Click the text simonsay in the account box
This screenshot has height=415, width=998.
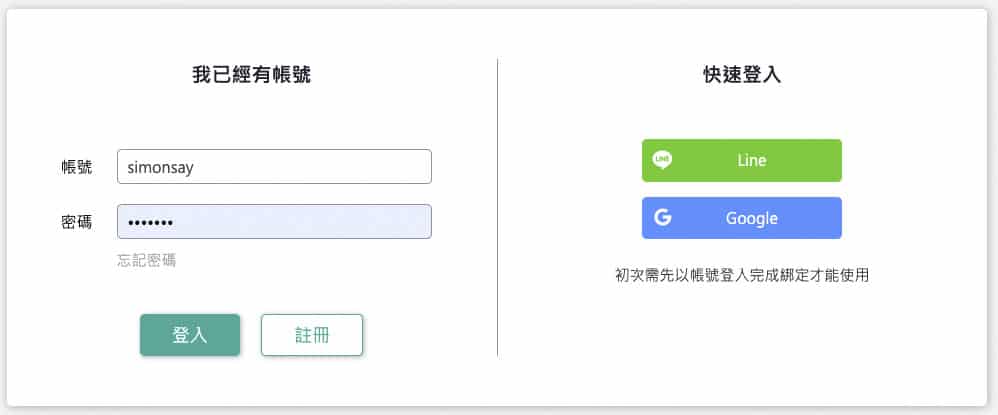[x=160, y=167]
